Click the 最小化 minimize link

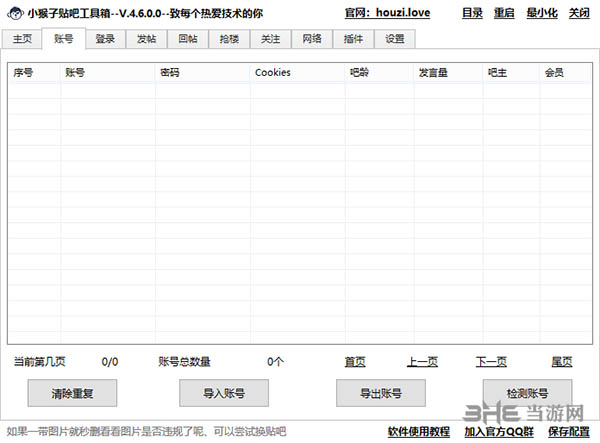[542, 13]
